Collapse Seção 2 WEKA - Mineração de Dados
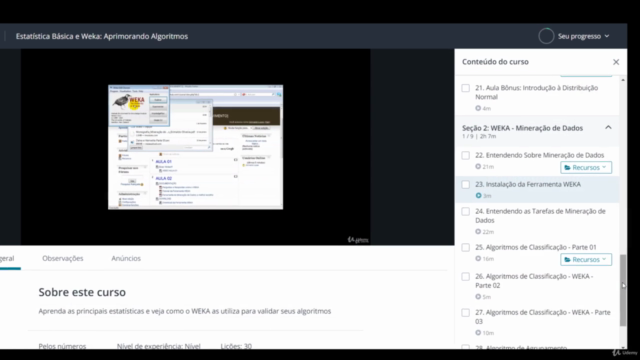 pos(608,128)
